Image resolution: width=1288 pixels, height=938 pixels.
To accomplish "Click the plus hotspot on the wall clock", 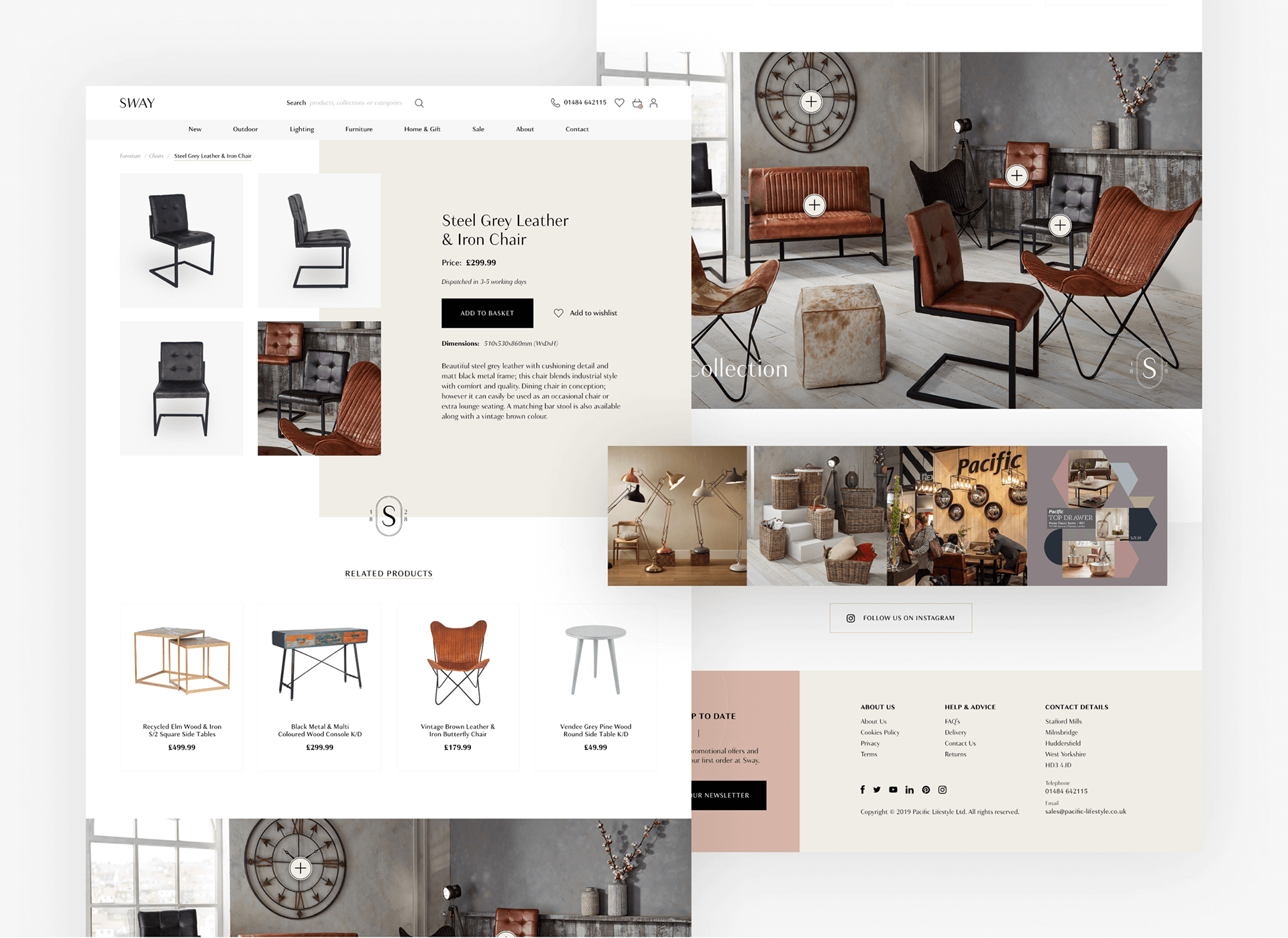I will click(811, 102).
